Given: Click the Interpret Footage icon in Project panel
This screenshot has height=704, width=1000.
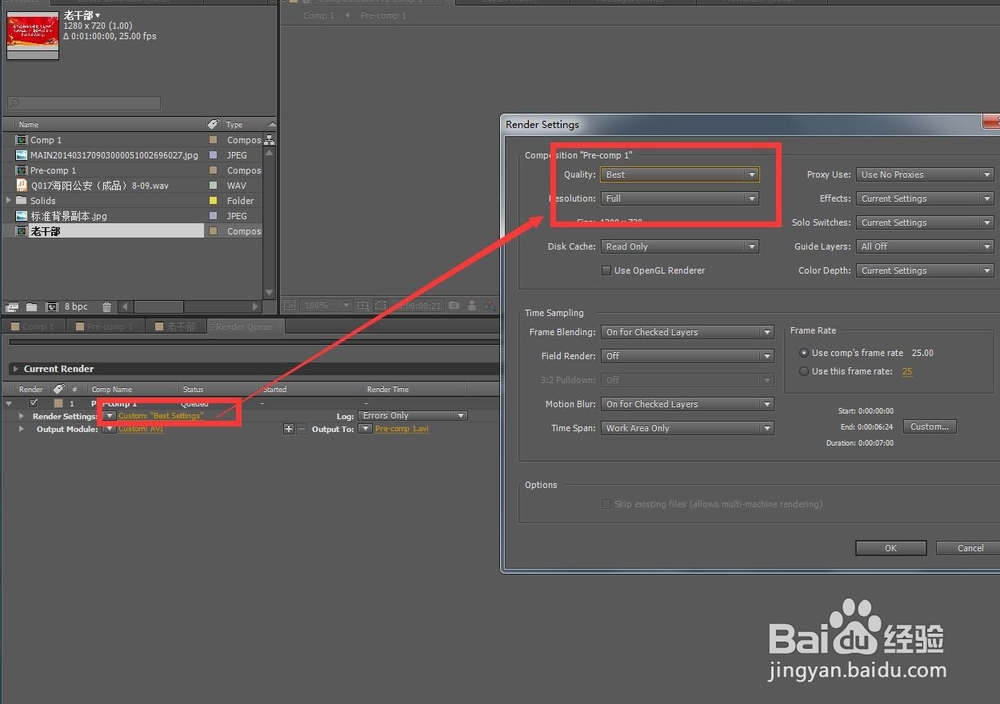Looking at the screenshot, I should (x=12, y=307).
